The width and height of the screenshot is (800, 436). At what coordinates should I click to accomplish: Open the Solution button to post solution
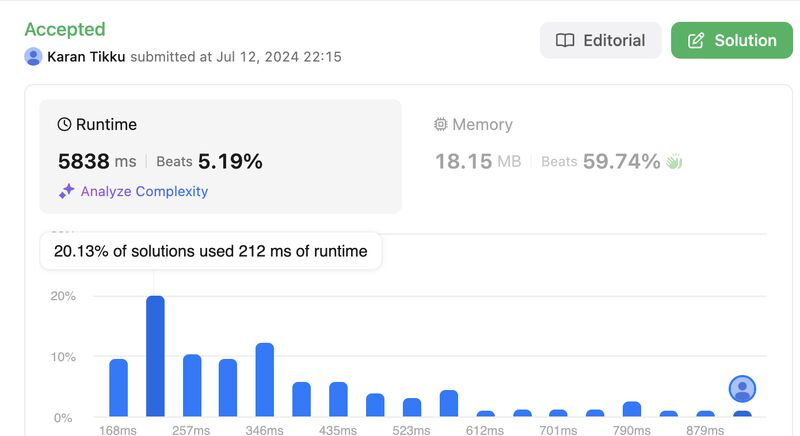click(732, 40)
